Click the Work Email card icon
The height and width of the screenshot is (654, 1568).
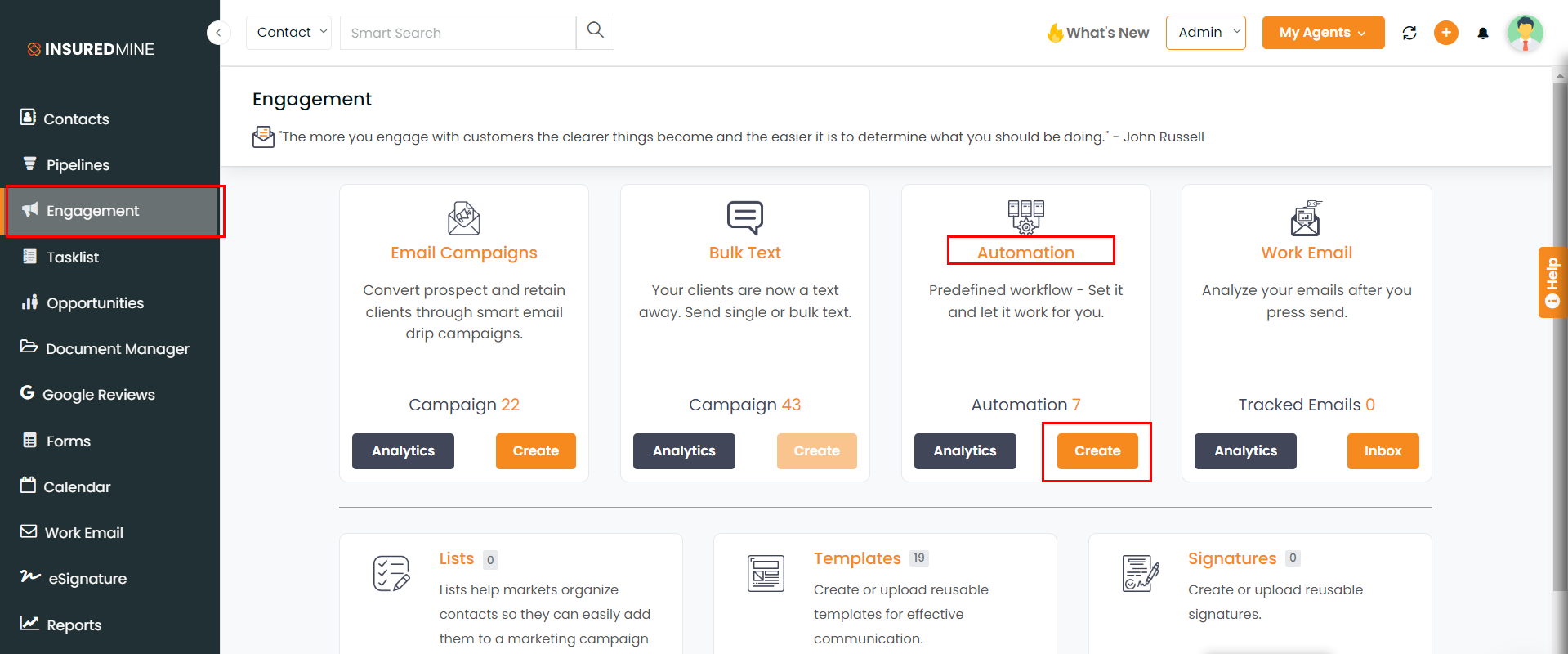click(x=1307, y=218)
